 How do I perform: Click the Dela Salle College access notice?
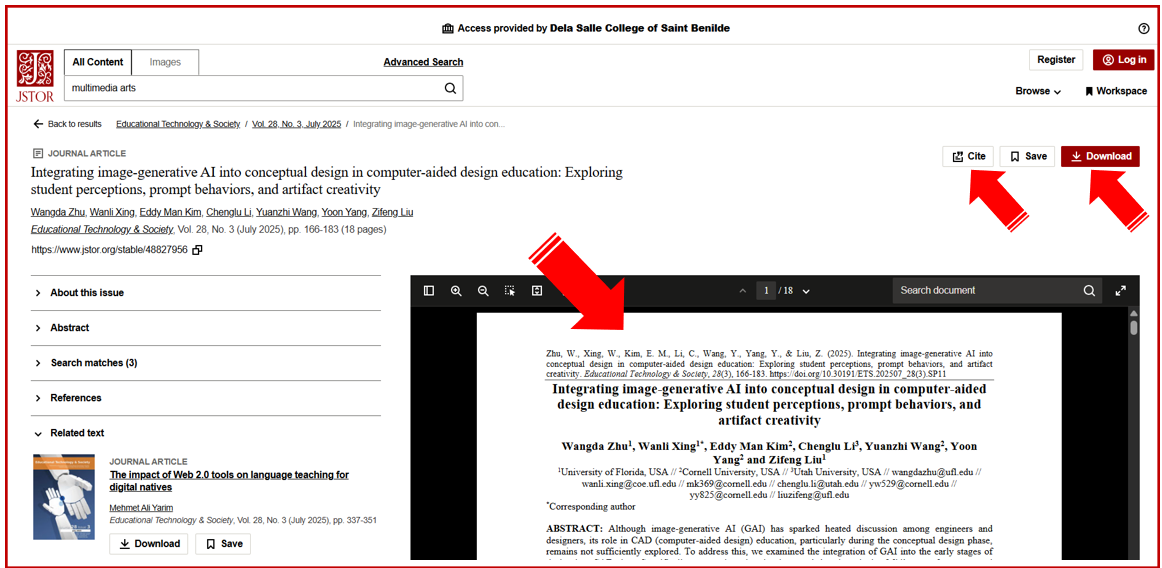pos(585,28)
